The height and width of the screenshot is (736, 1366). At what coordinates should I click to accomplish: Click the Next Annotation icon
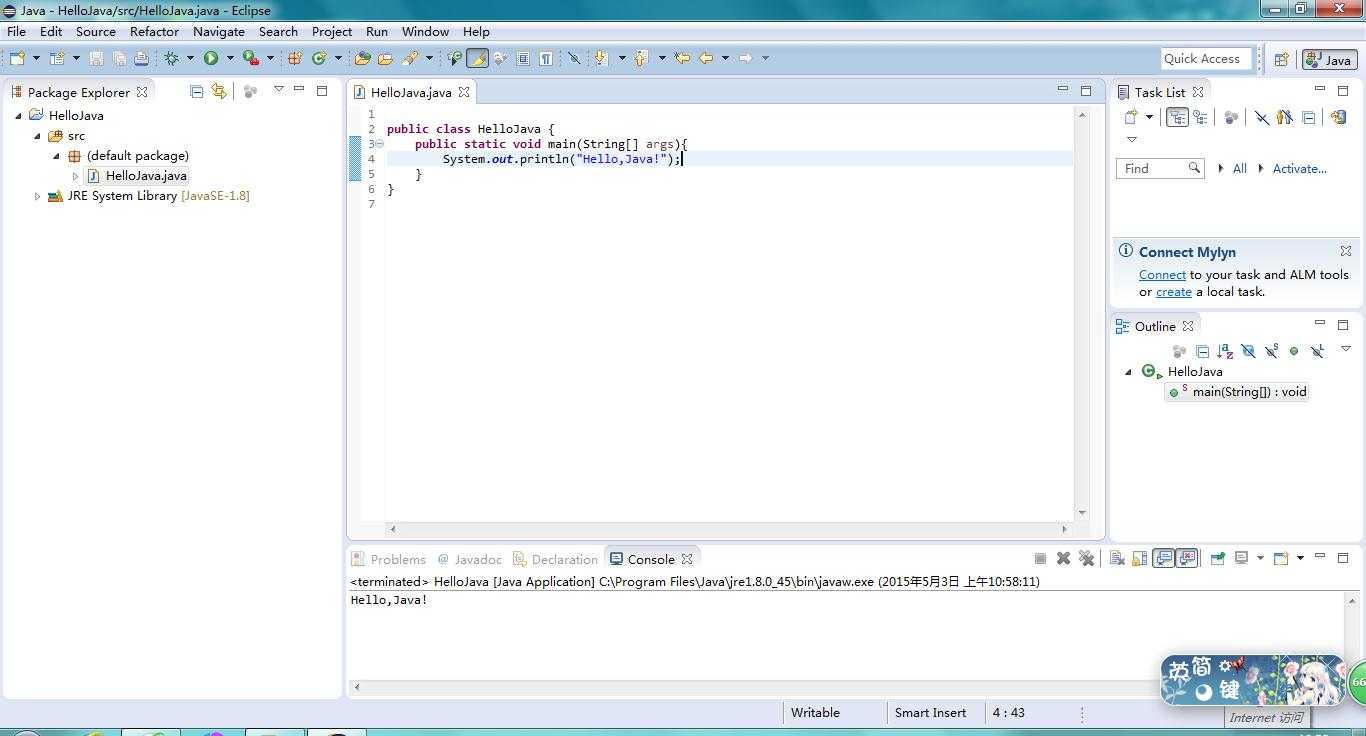click(x=601, y=59)
